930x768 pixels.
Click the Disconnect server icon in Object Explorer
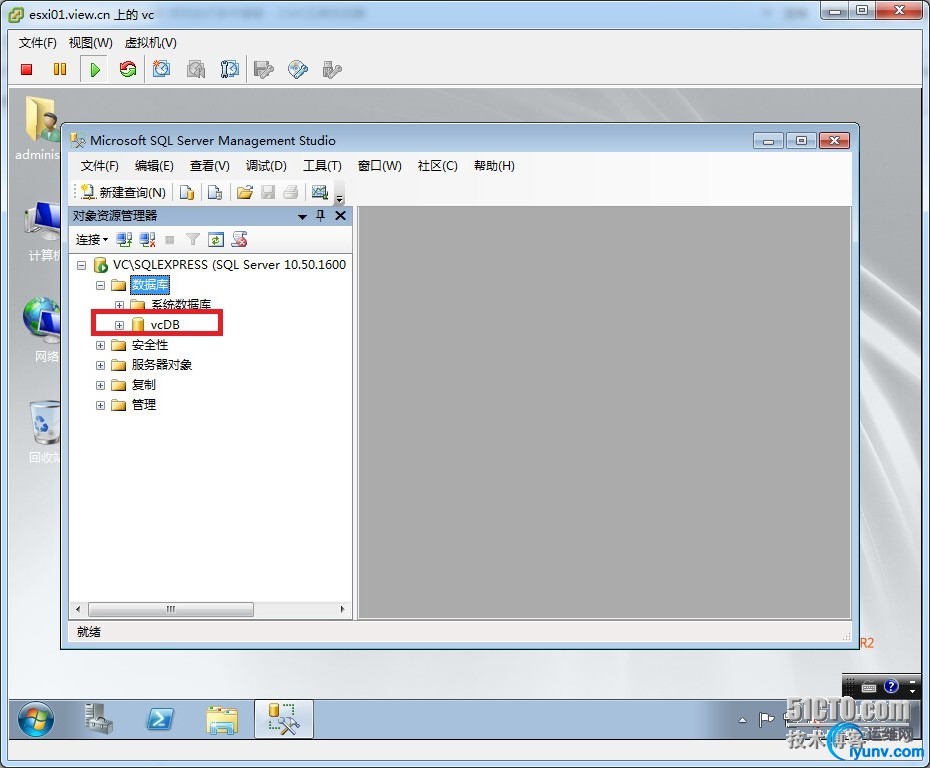coord(147,240)
